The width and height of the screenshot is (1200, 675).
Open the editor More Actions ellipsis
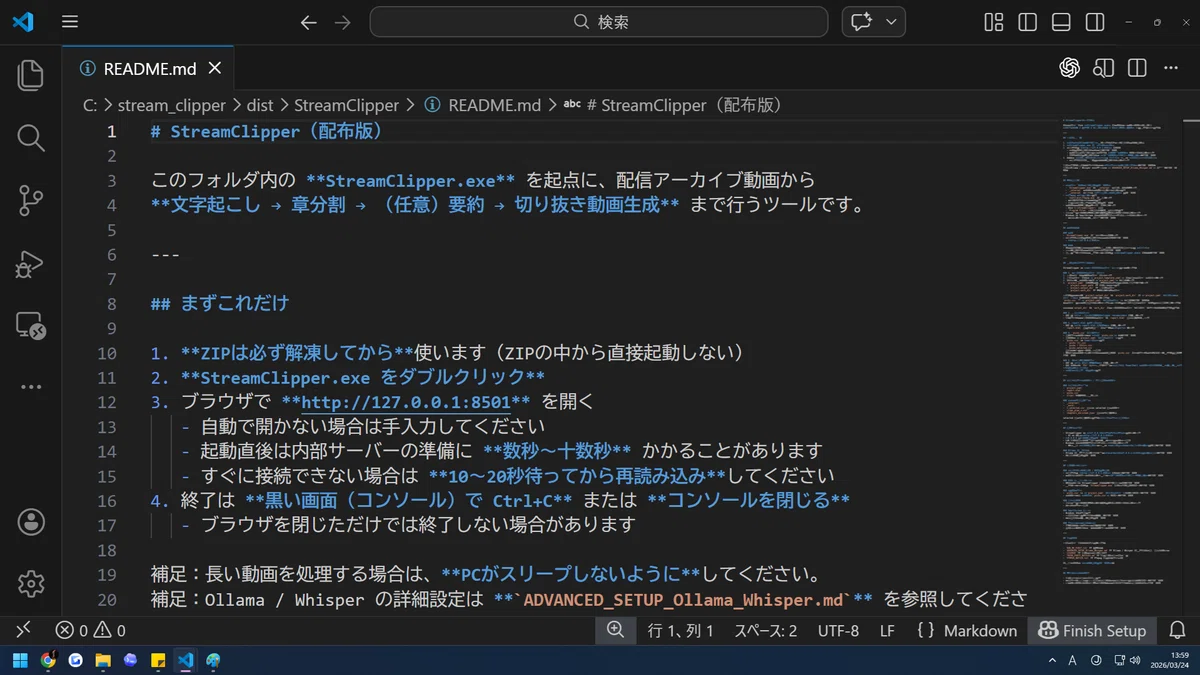click(x=1171, y=68)
